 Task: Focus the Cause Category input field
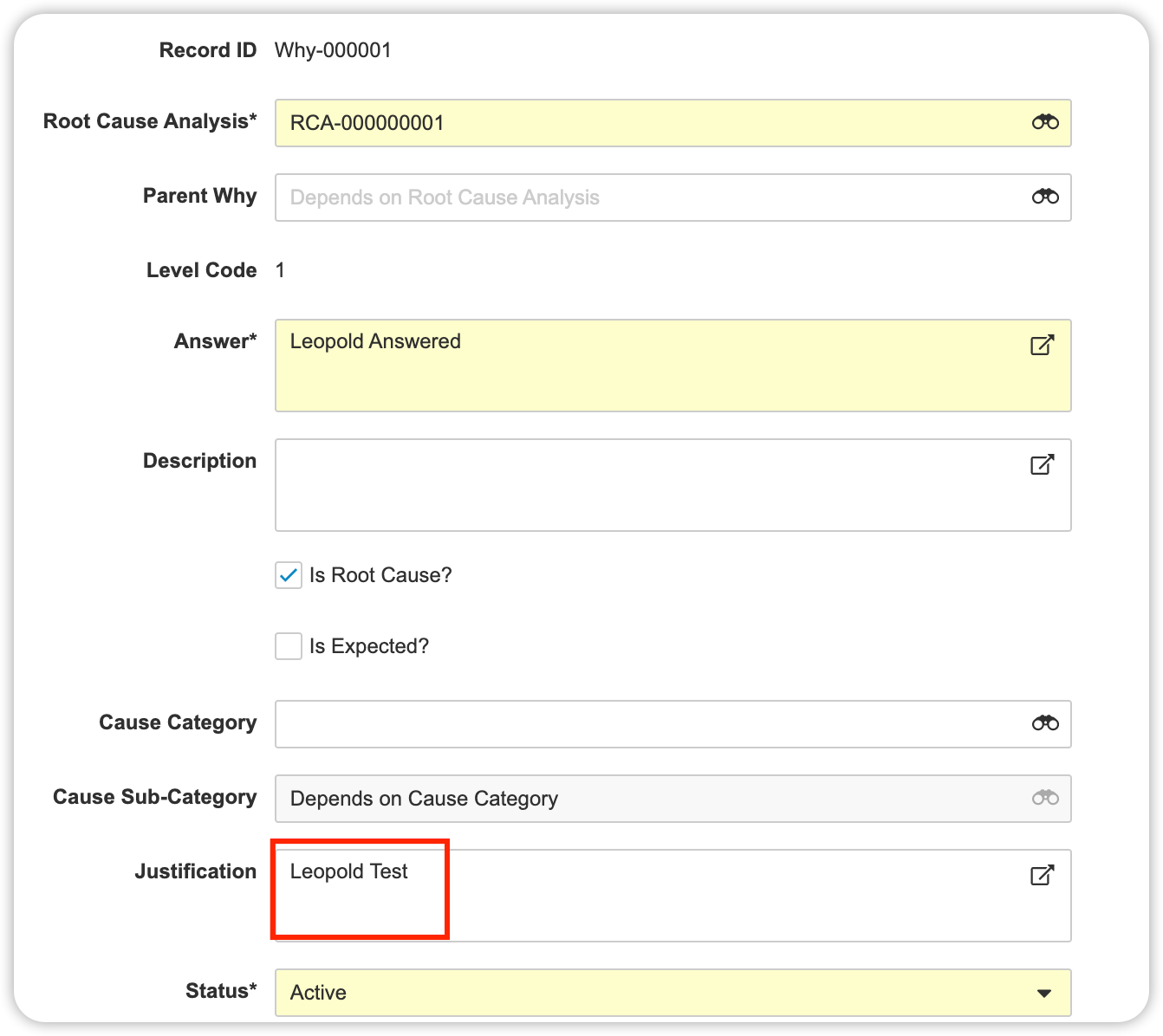tap(650, 724)
